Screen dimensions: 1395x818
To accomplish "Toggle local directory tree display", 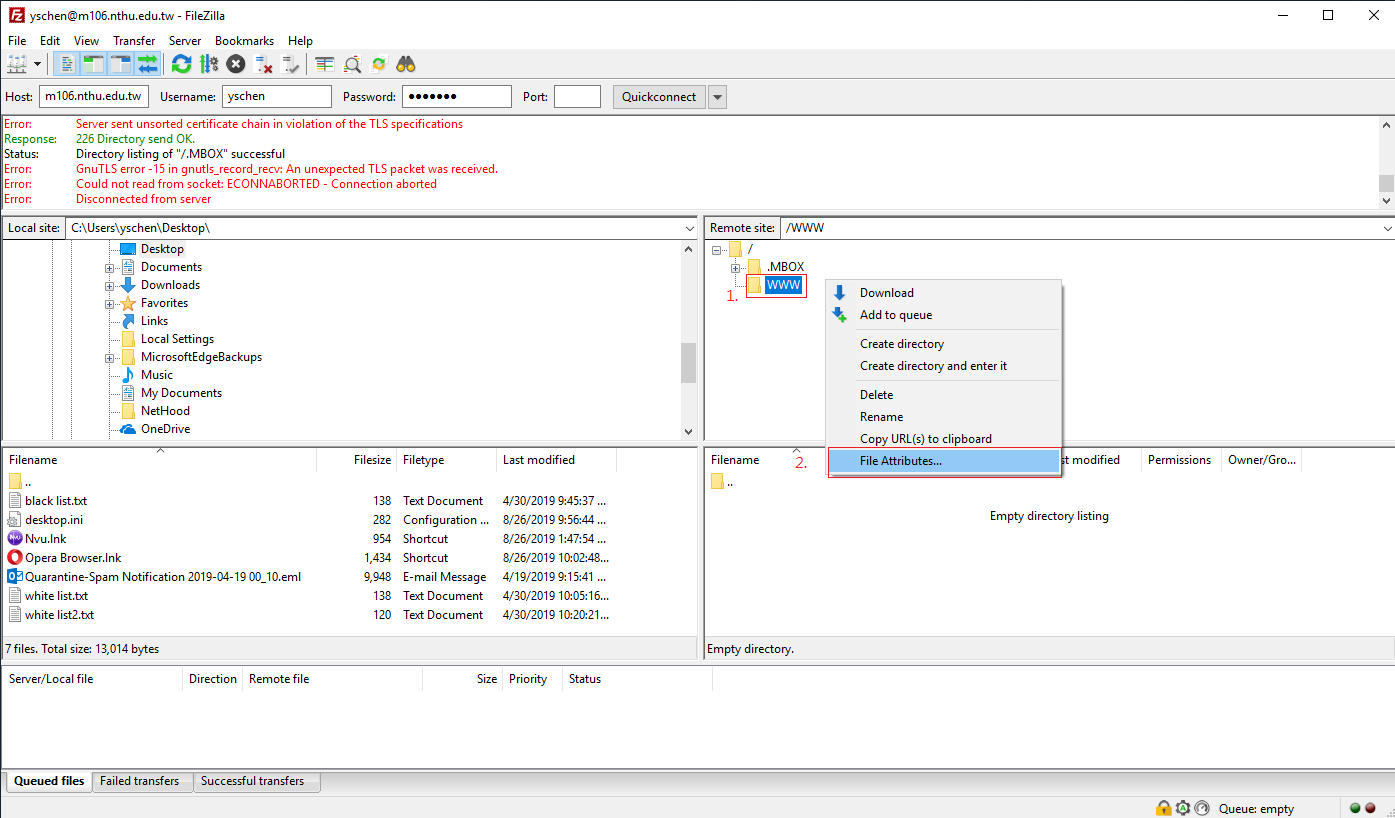I will pyautogui.click(x=94, y=64).
